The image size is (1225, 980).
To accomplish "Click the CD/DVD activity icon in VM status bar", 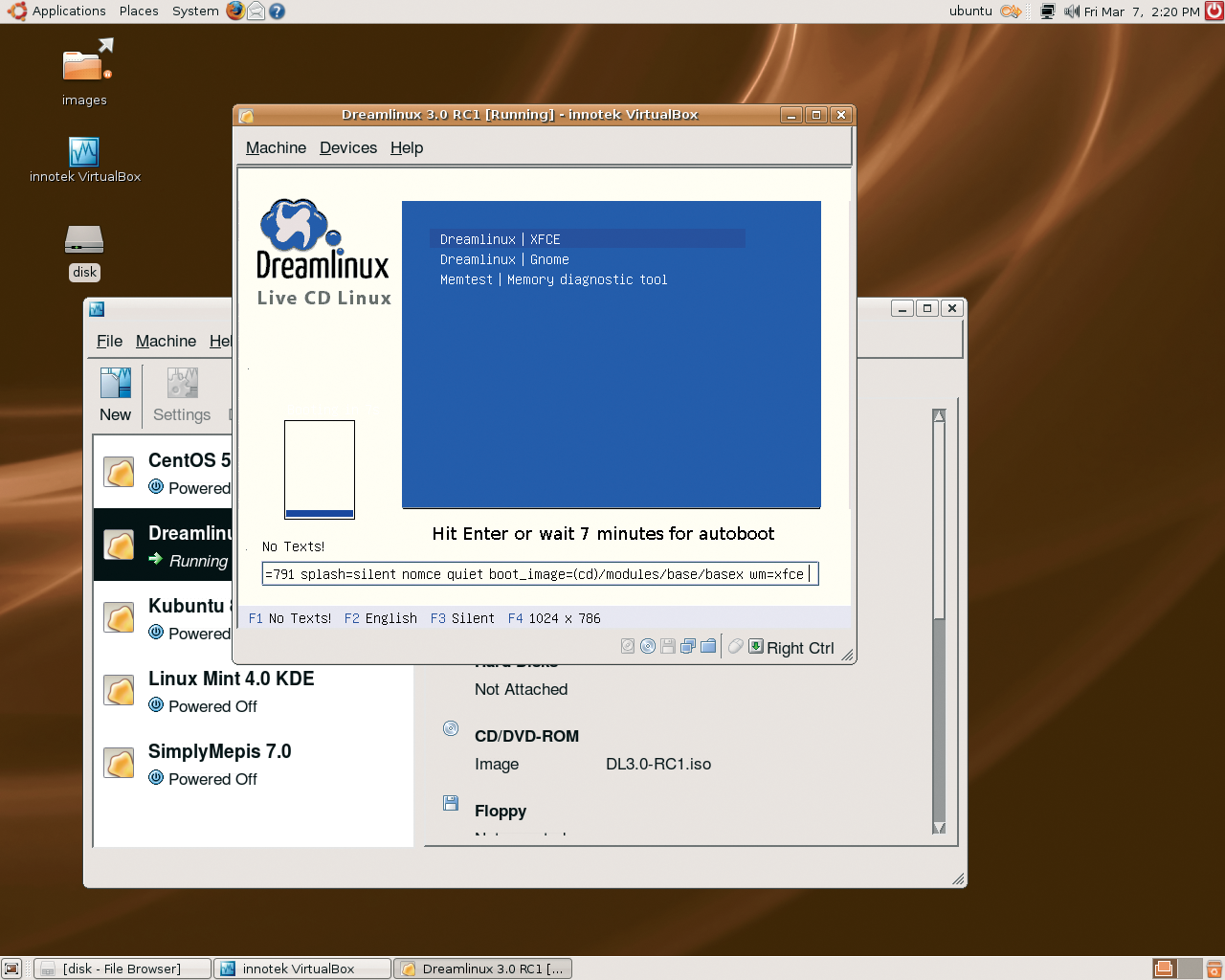I will click(x=648, y=646).
